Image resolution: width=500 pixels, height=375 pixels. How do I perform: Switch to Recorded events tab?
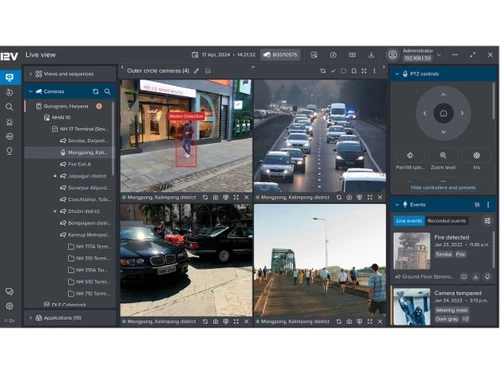click(447, 221)
